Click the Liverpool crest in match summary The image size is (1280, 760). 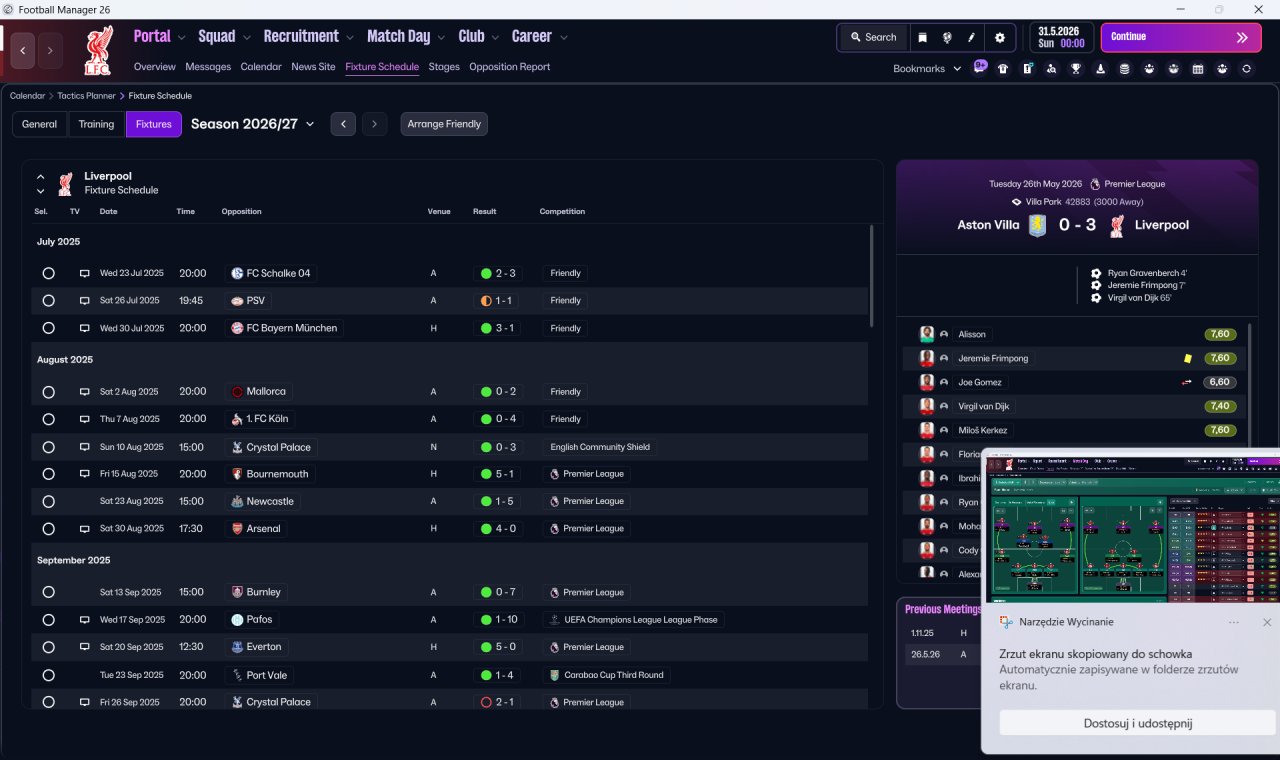1117,225
